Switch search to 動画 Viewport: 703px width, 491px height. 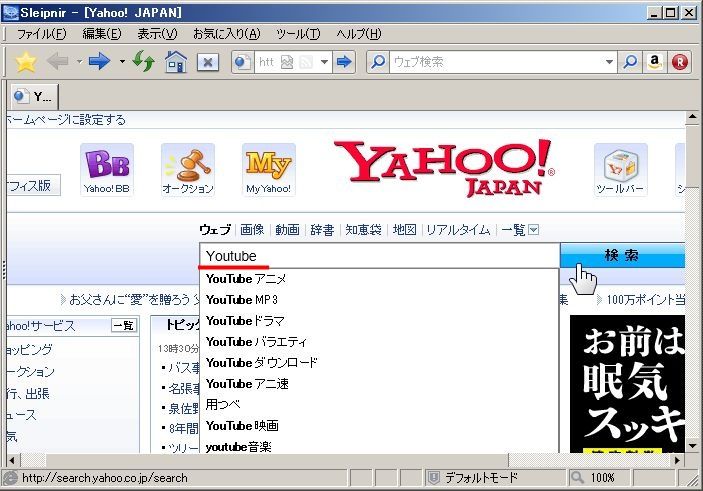pyautogui.click(x=287, y=230)
